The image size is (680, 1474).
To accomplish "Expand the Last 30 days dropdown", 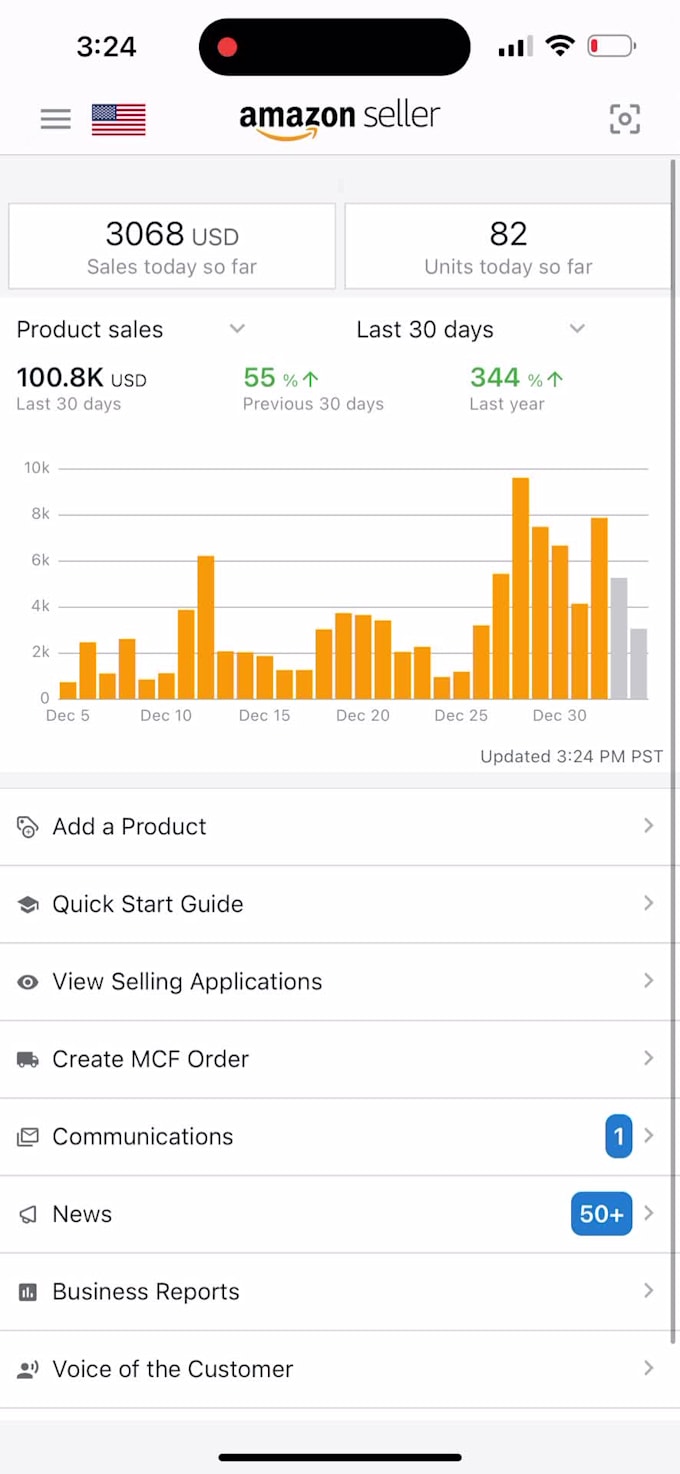I will point(577,329).
